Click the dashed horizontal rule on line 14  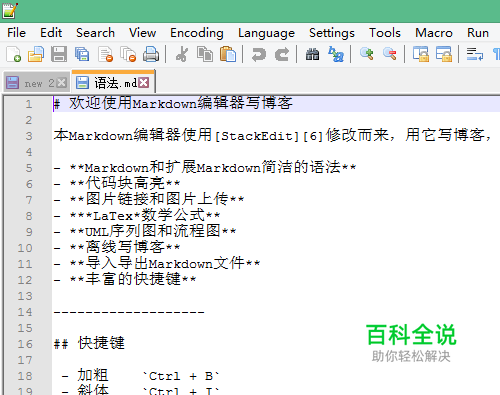129,312
